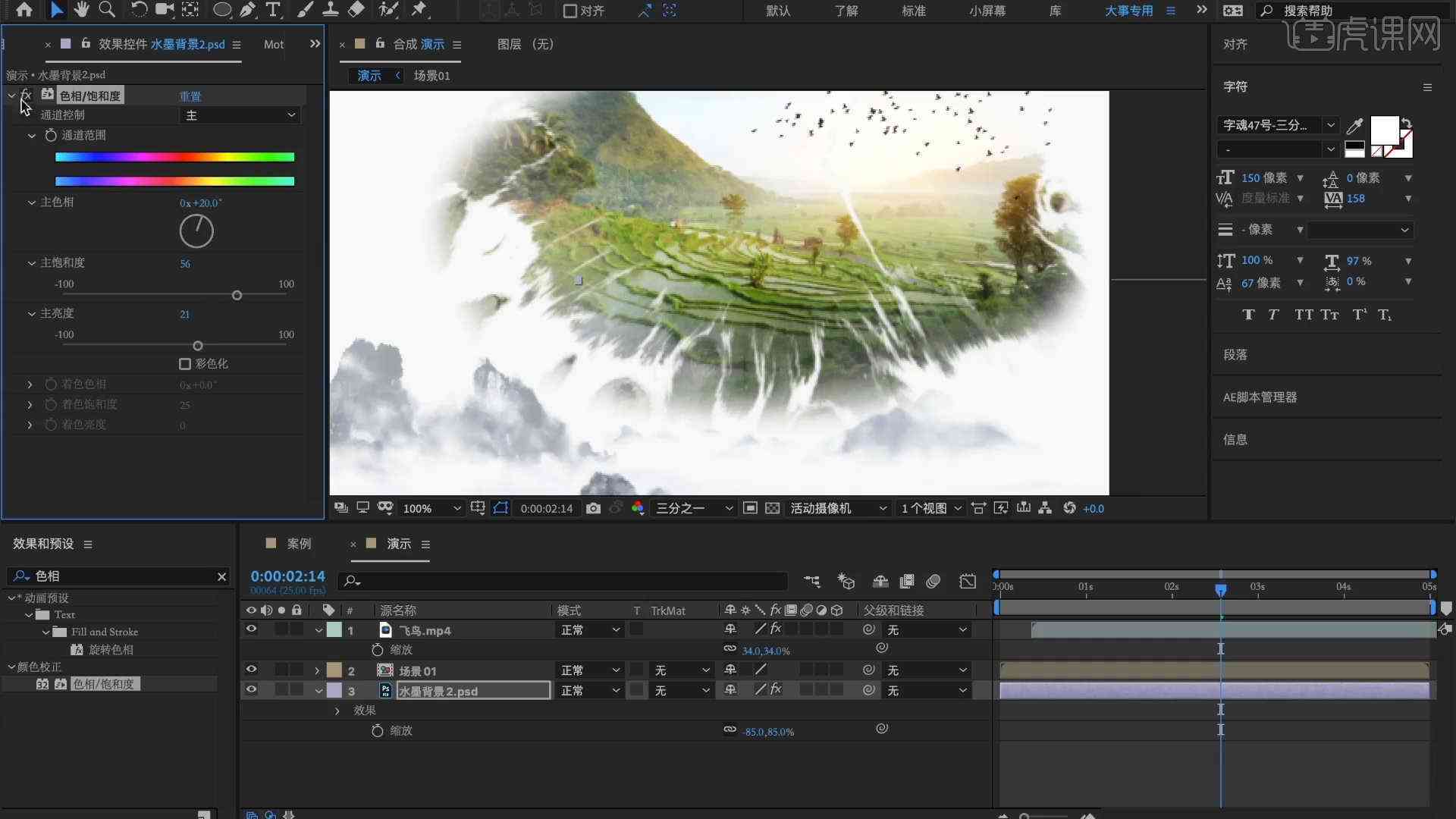
Task: Click the region of interest icon
Action: [750, 508]
